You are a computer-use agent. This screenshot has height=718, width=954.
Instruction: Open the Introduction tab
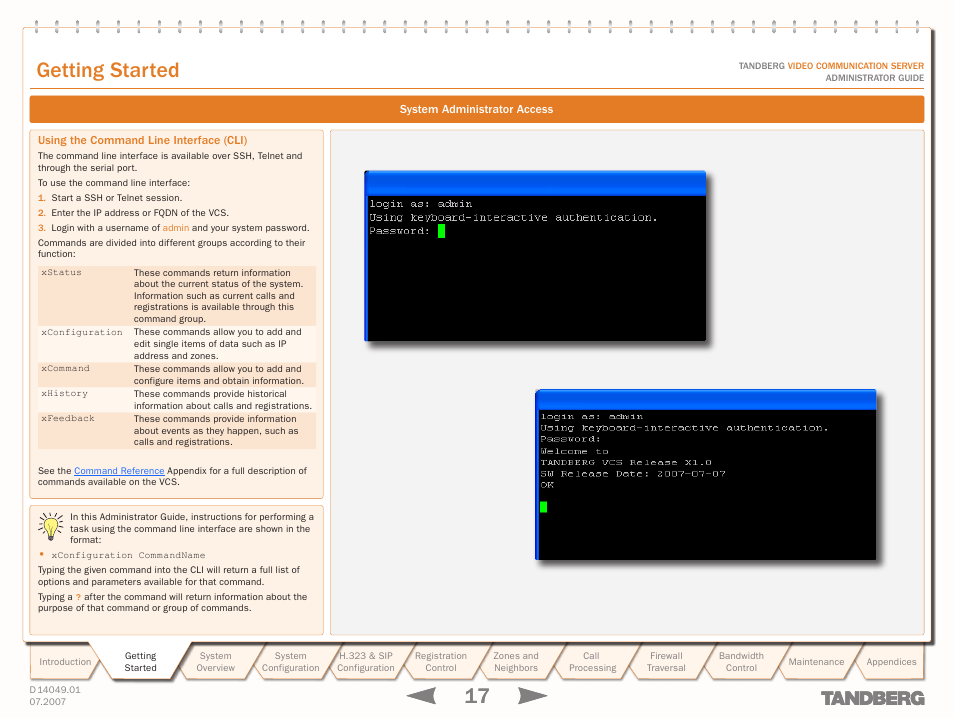64,662
